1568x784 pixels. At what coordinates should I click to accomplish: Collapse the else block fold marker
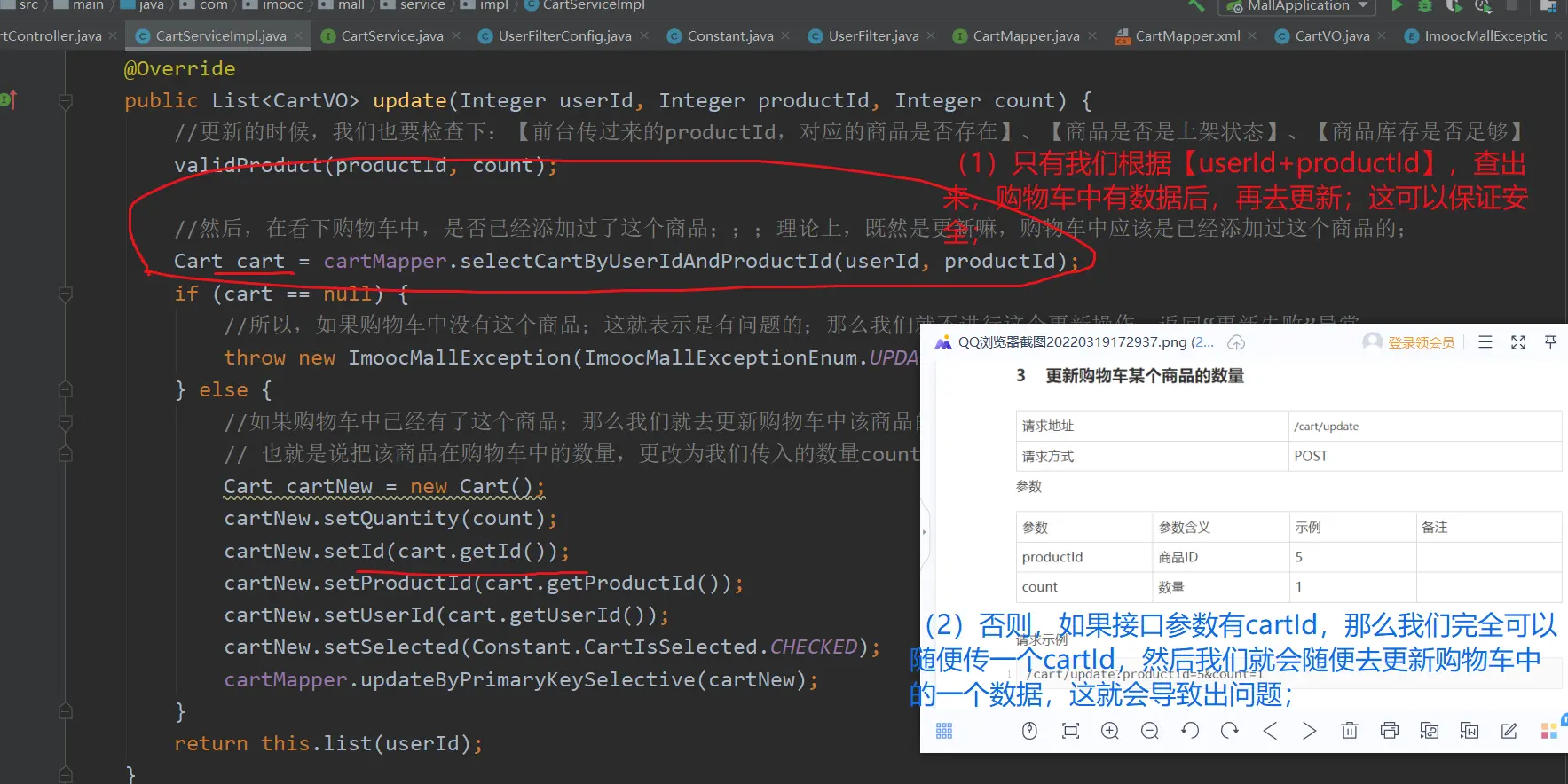[66, 389]
